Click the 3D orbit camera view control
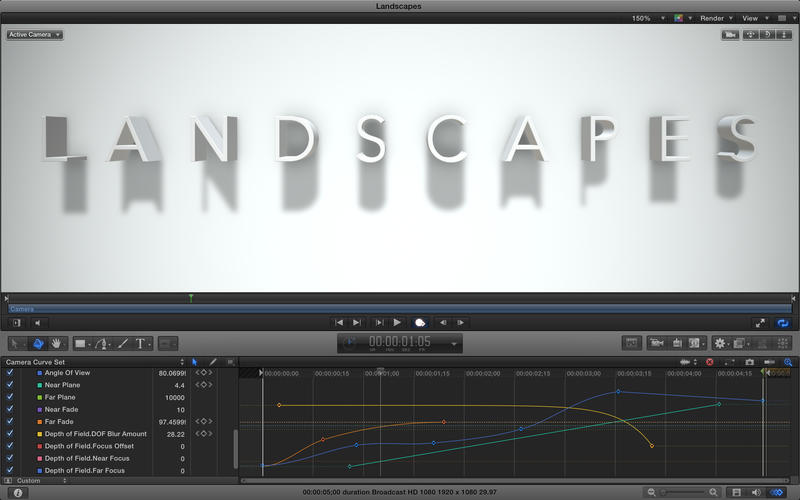Viewport: 800px width, 500px height. (x=765, y=35)
